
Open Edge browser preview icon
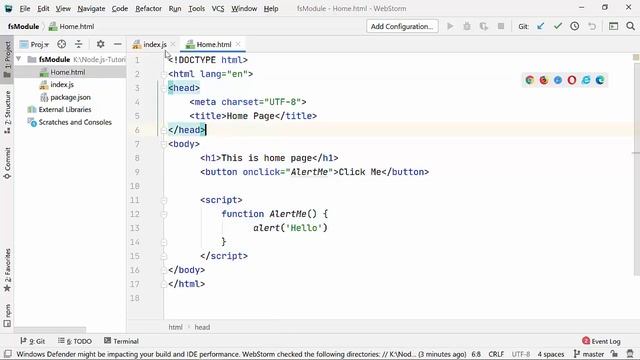pos(600,80)
